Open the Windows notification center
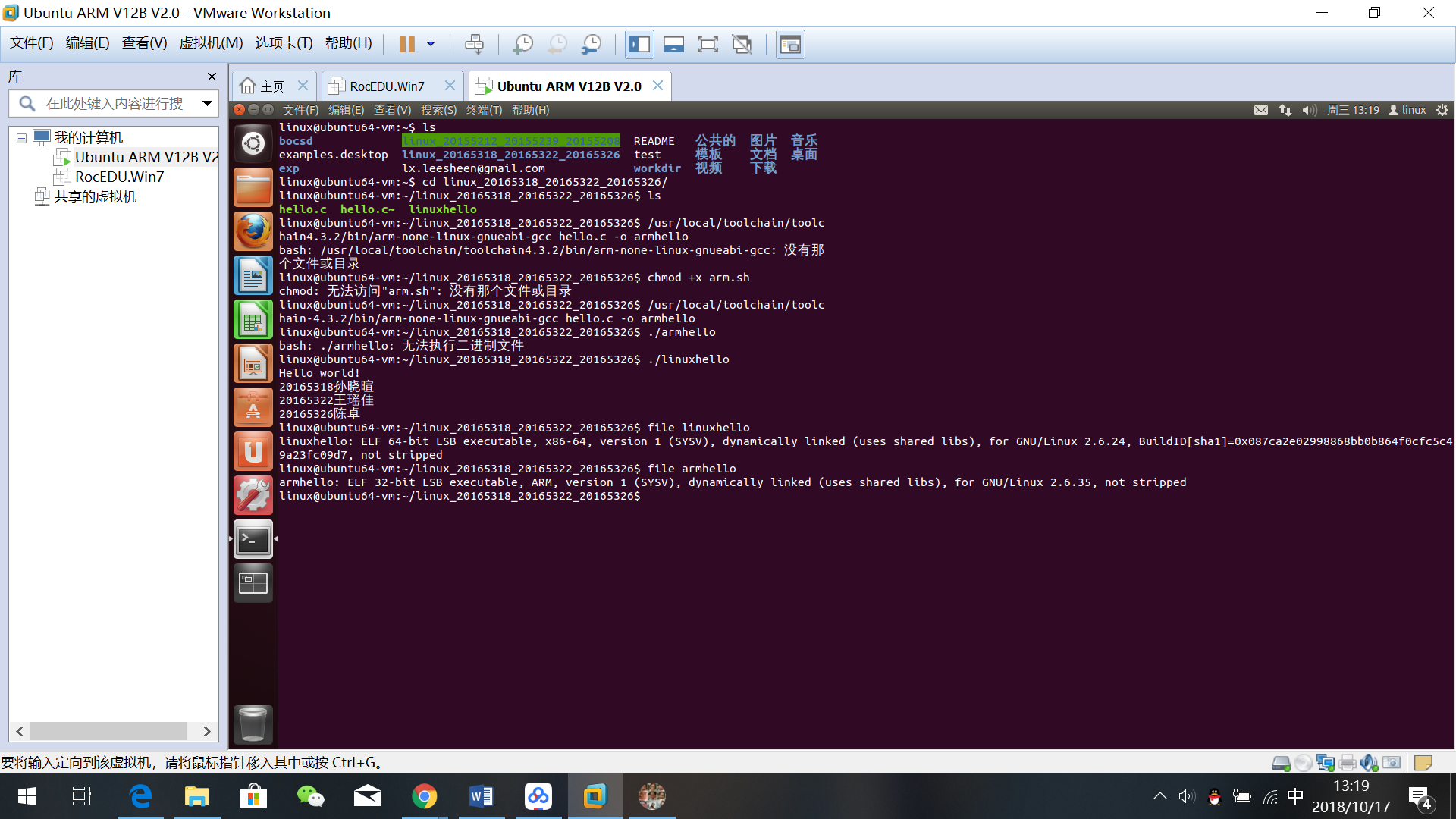Image resolution: width=1456 pixels, height=819 pixels. click(x=1420, y=798)
